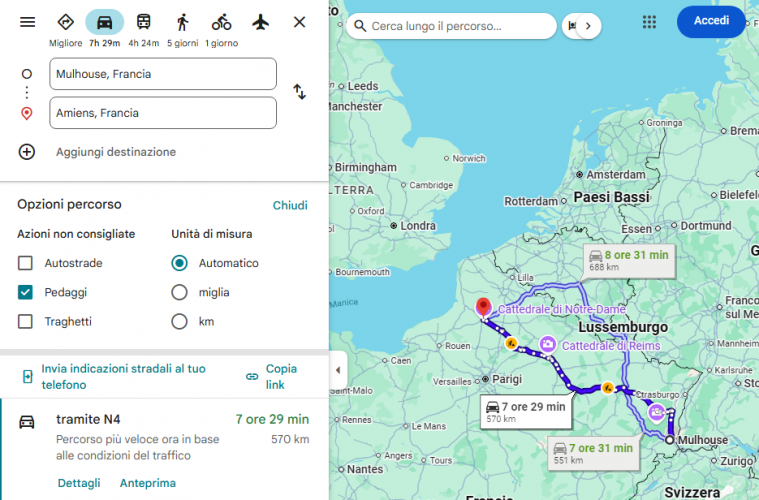Click the Londra city label
759x500 pixels.
(x=418, y=226)
